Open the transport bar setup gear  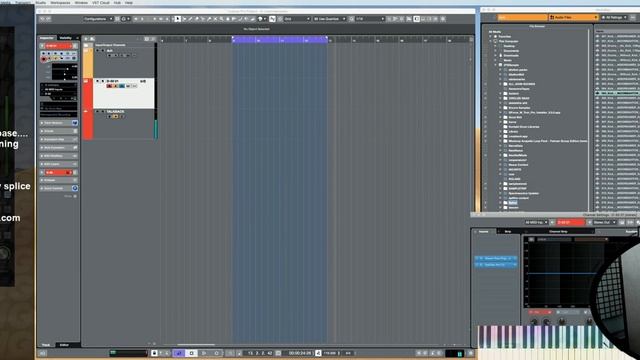coord(470,353)
